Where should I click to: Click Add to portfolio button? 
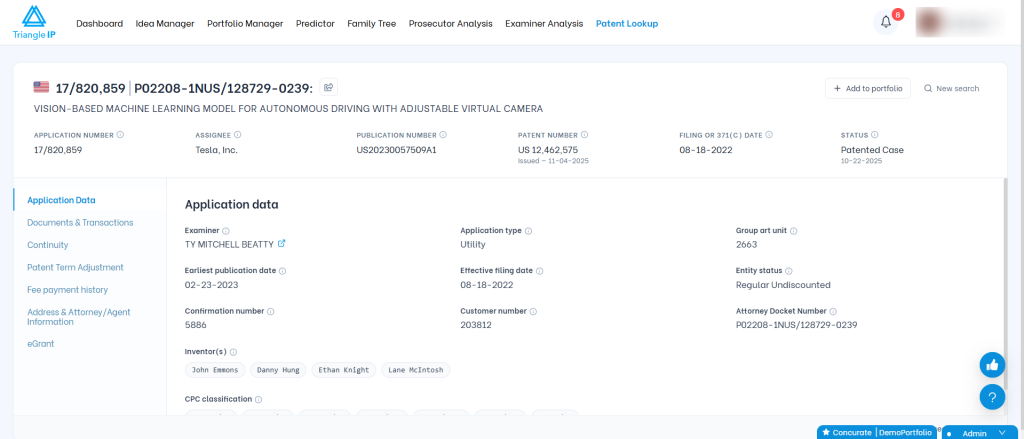[x=868, y=88]
